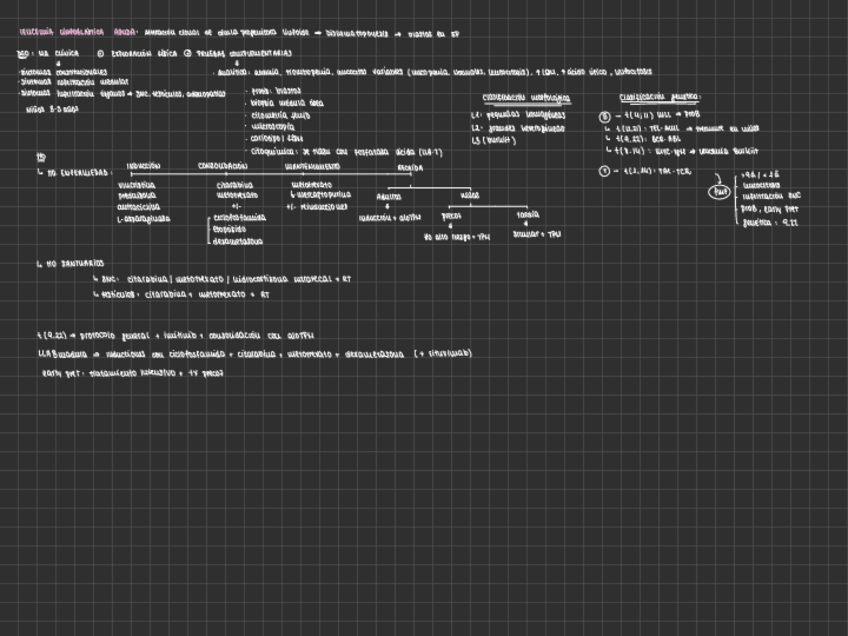Click the underlined "Clasificación morfológica" heading
Image resolution: width=848 pixels, height=636 pixels.
tap(526, 98)
